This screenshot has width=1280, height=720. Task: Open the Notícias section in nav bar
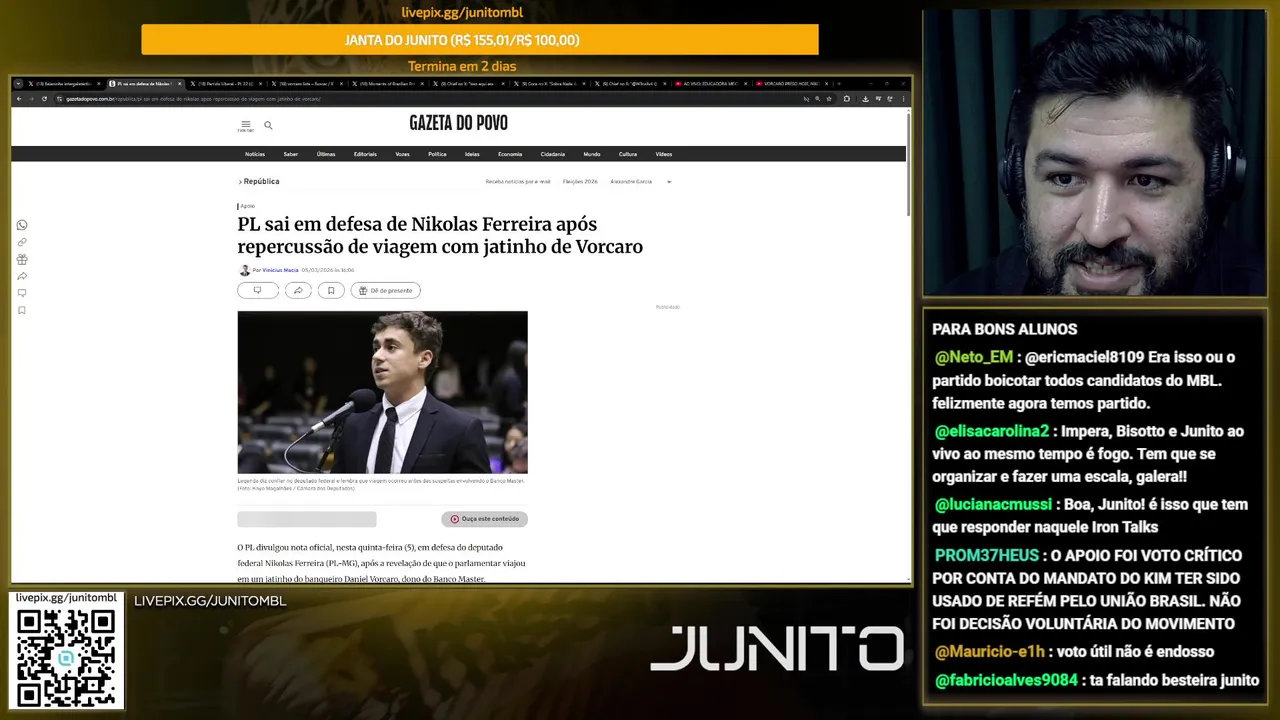pos(255,154)
